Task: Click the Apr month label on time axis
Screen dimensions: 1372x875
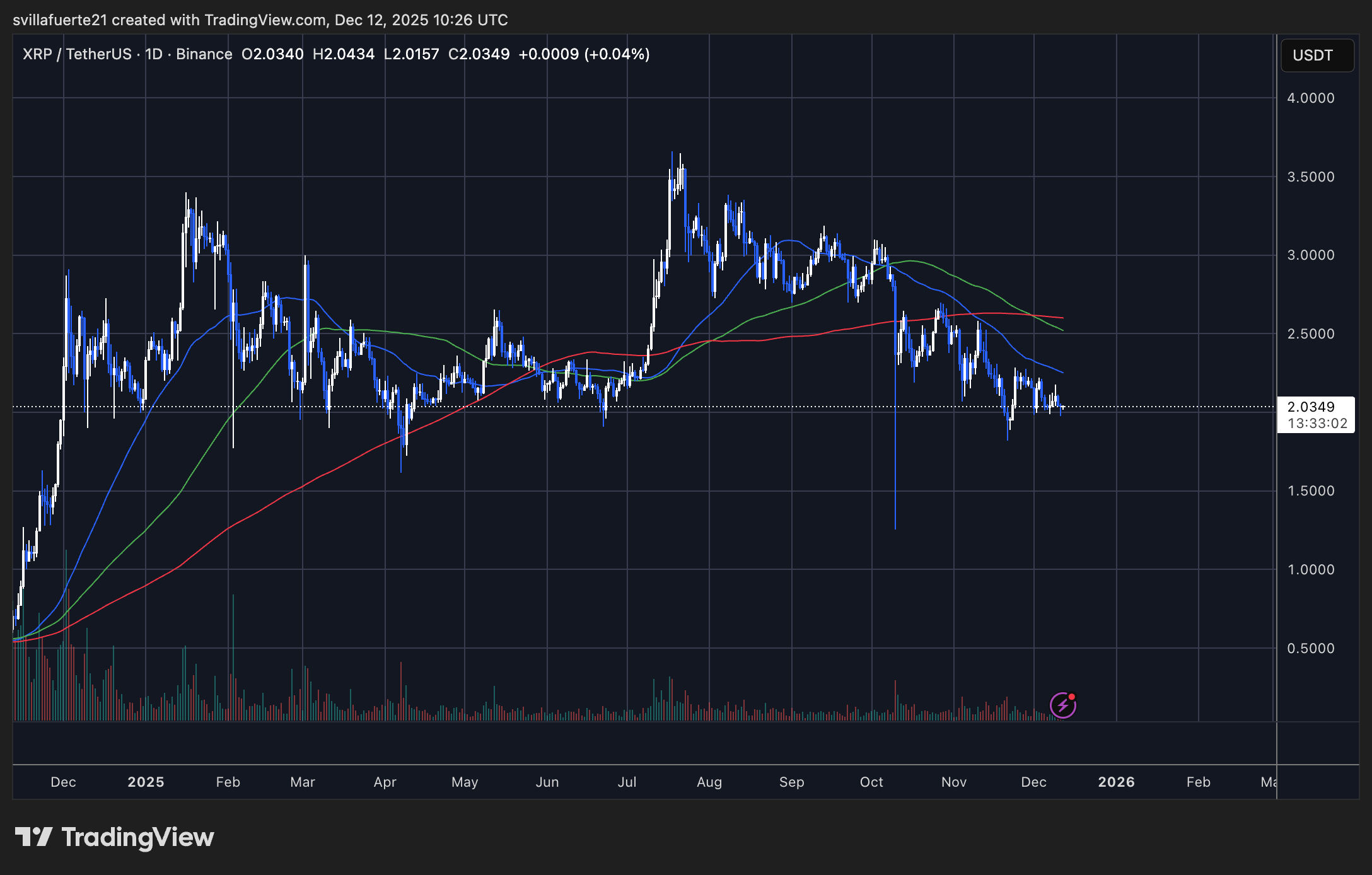Action: pyautogui.click(x=385, y=782)
